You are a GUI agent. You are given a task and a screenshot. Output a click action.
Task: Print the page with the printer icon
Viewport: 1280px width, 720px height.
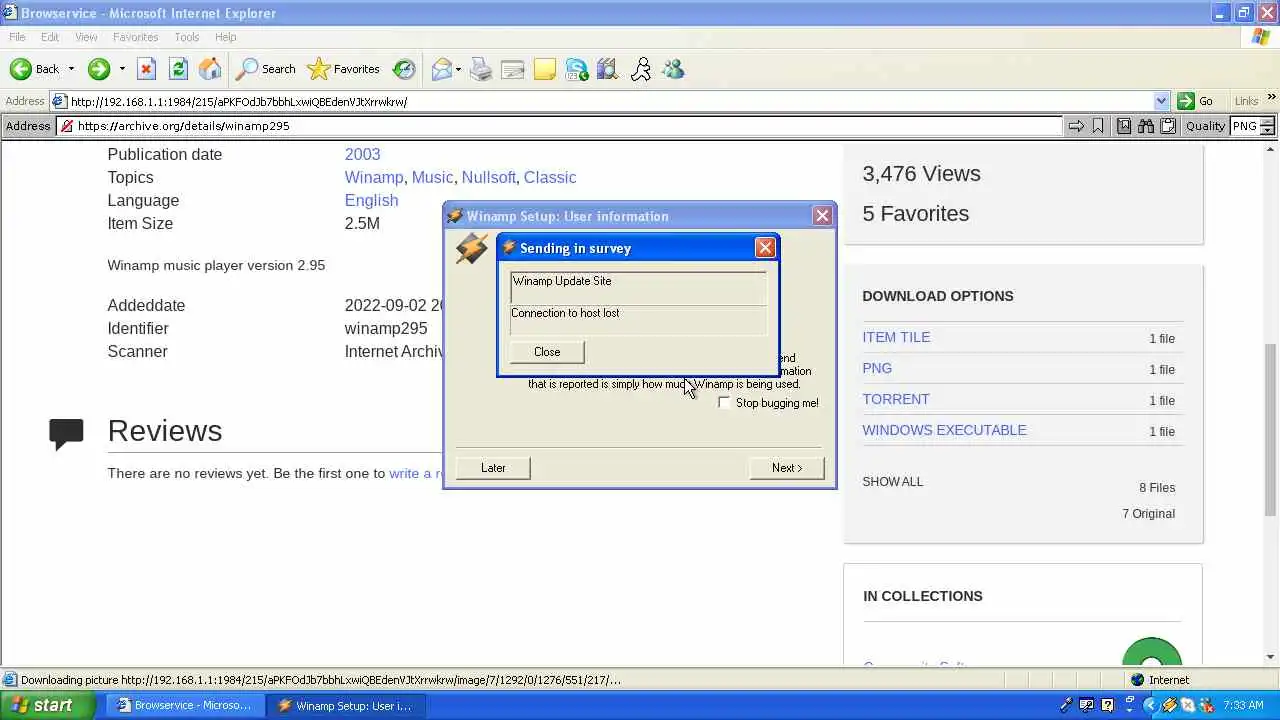[481, 69]
